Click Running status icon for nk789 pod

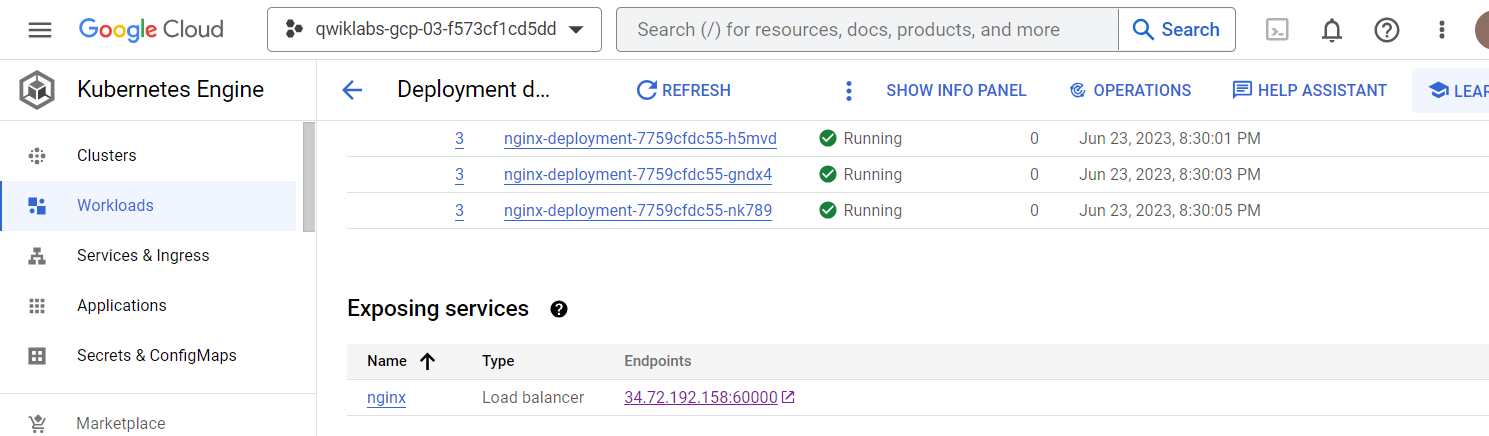click(x=828, y=210)
